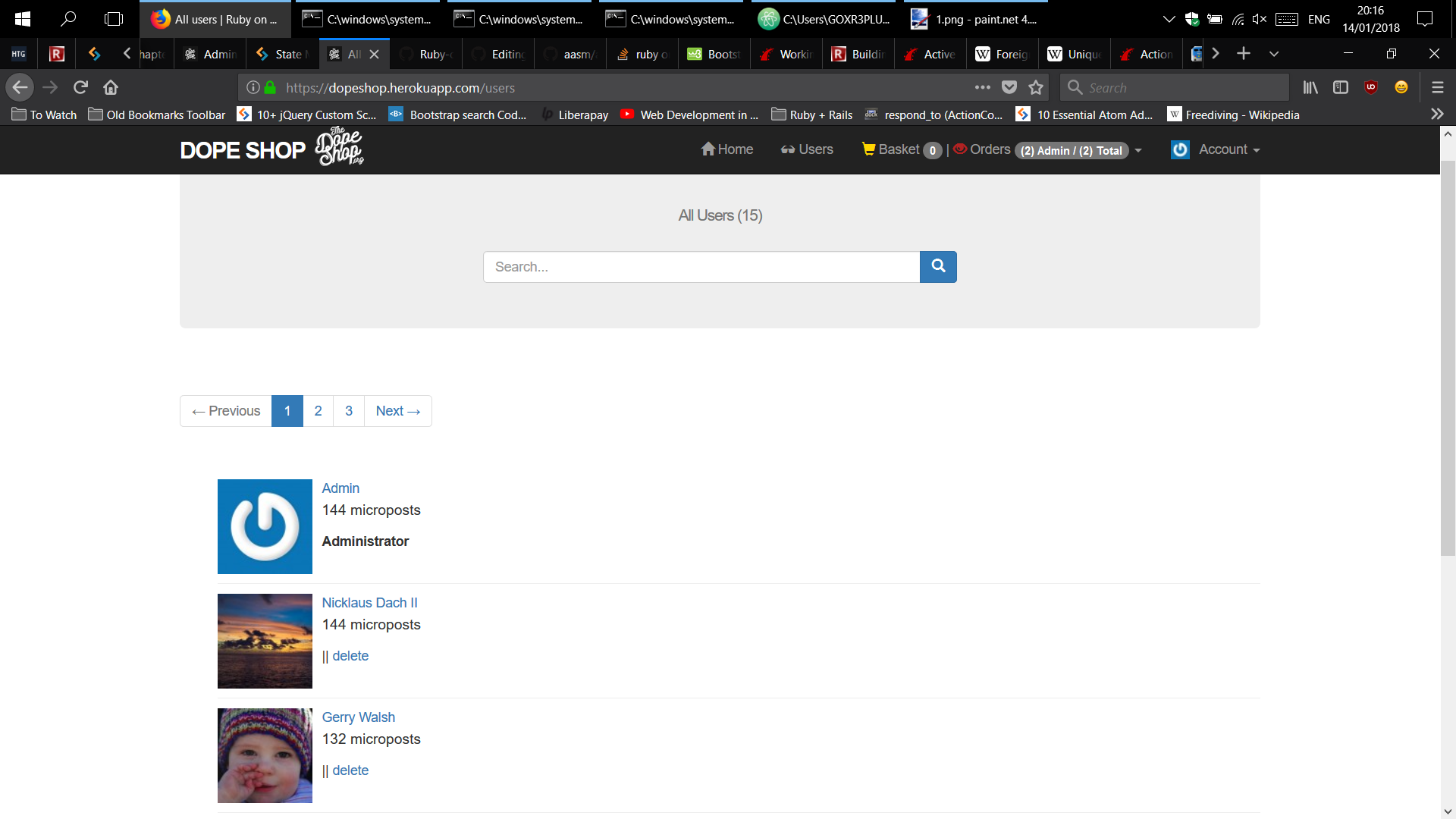Open Nicklaus Dach II avatar thumbnail
This screenshot has width=1456, height=819.
pyautogui.click(x=265, y=641)
